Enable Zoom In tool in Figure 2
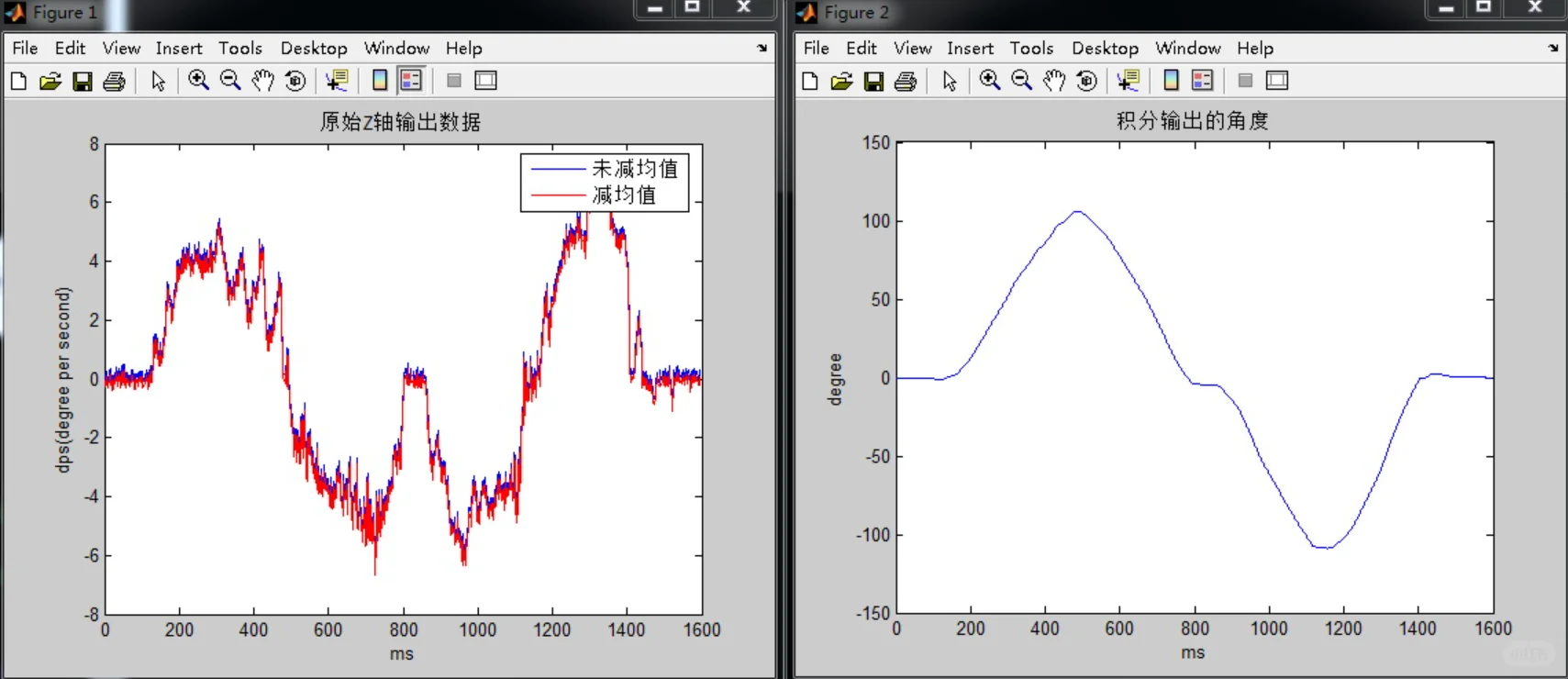 pos(989,81)
